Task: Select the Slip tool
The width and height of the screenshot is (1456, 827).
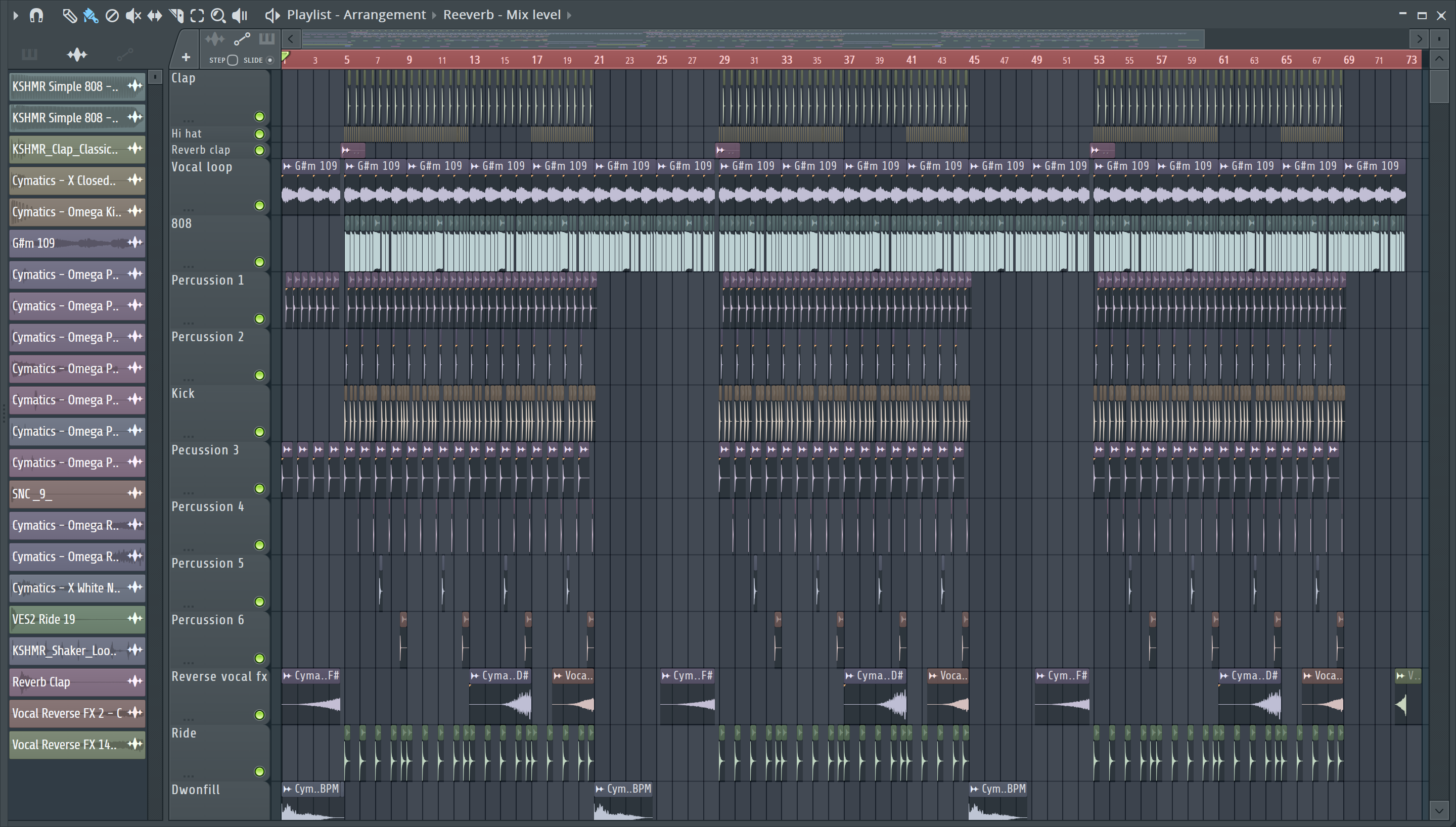Action: coord(155,15)
